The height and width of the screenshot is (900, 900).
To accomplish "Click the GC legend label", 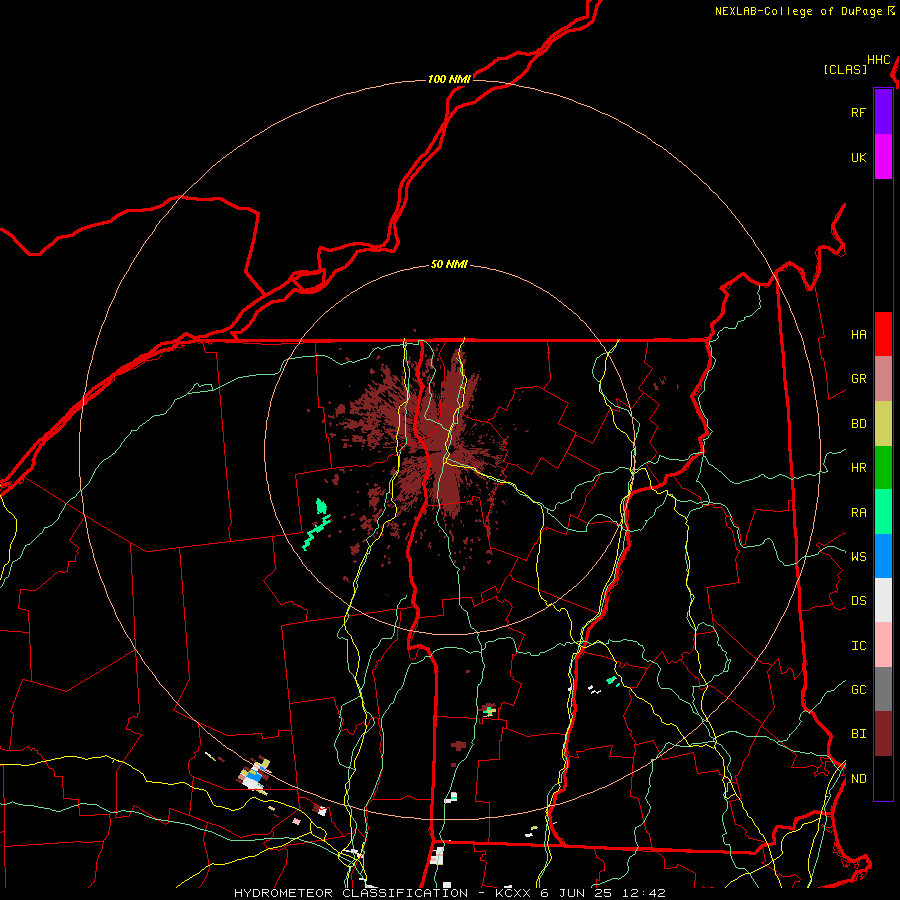I will [x=858, y=690].
